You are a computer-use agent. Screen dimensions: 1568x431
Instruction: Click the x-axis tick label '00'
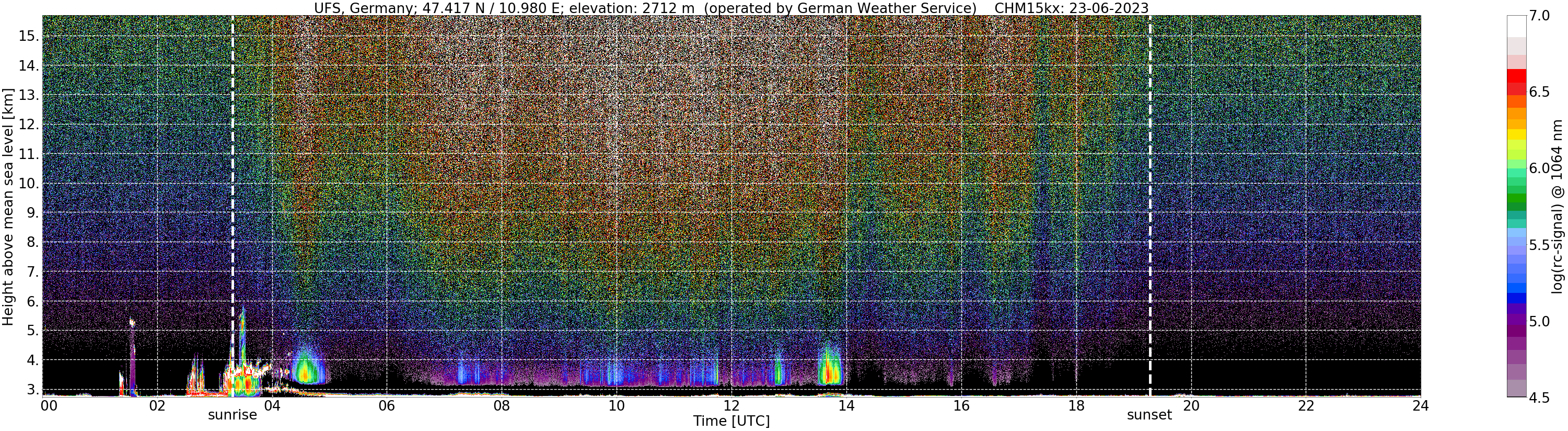tap(48, 405)
